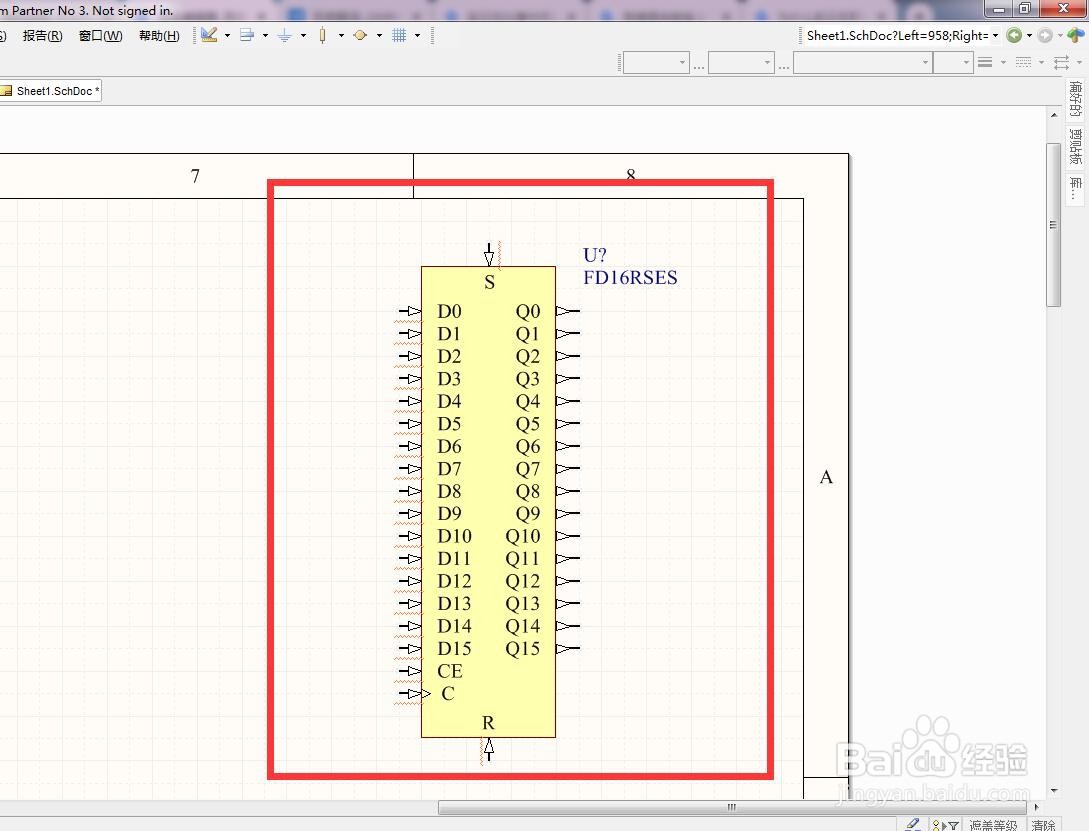Viewport: 1089px width, 831px height.
Task: Expand the address bar history dropdown
Action: pyautogui.click(x=995, y=35)
